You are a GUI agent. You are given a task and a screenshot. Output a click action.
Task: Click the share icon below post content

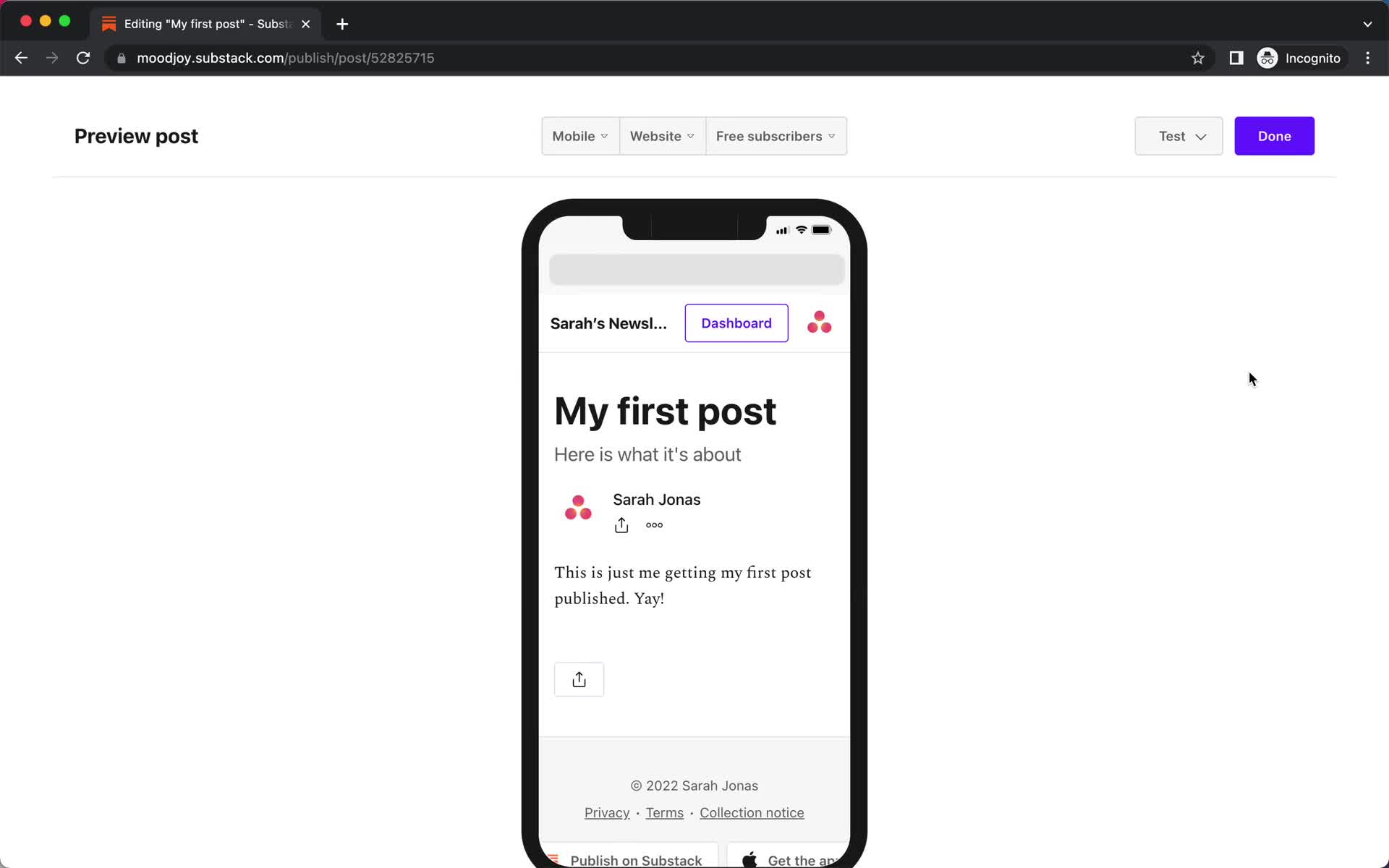coord(579,678)
